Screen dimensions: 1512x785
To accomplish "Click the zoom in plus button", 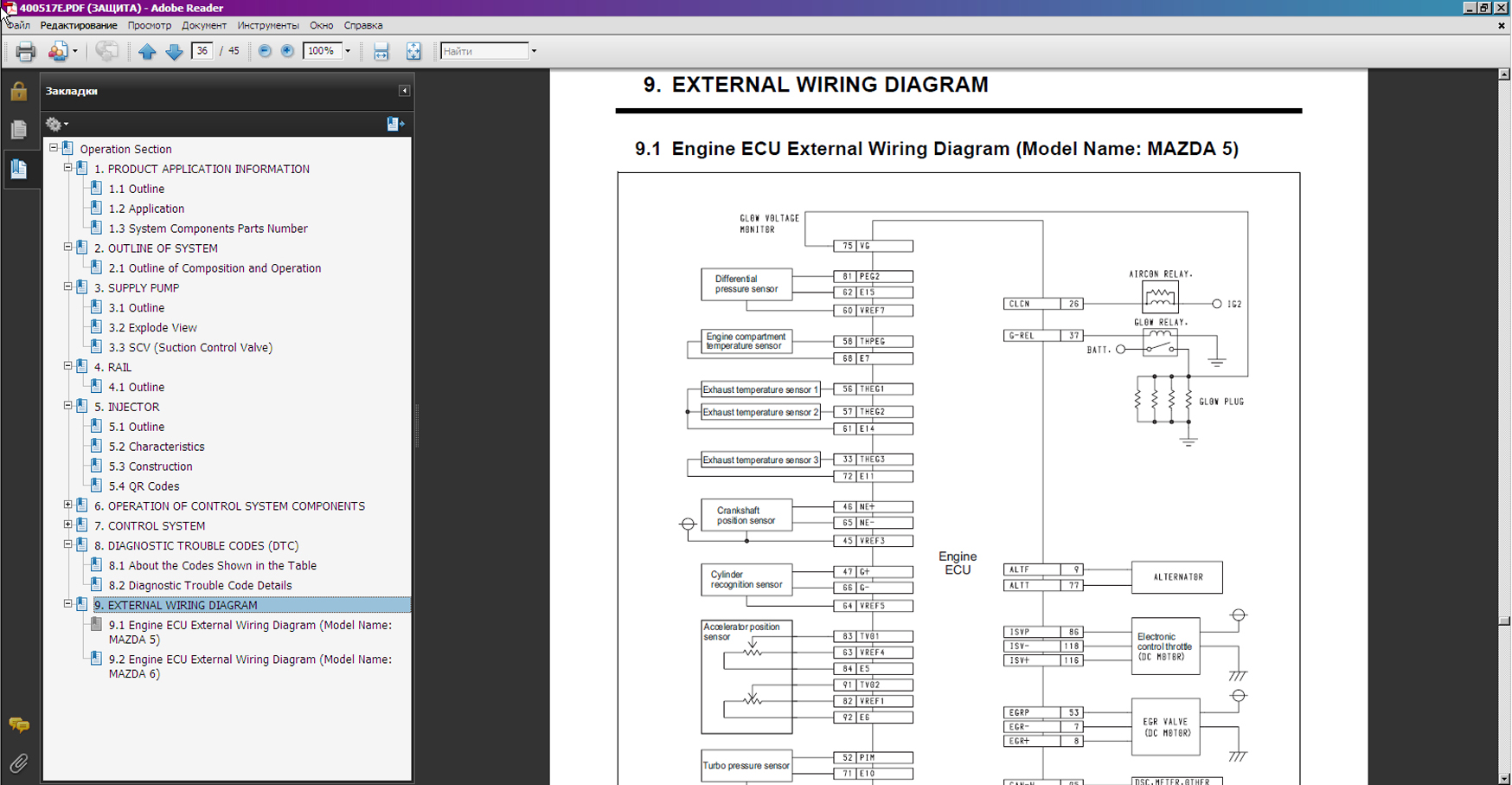I will 287,51.
